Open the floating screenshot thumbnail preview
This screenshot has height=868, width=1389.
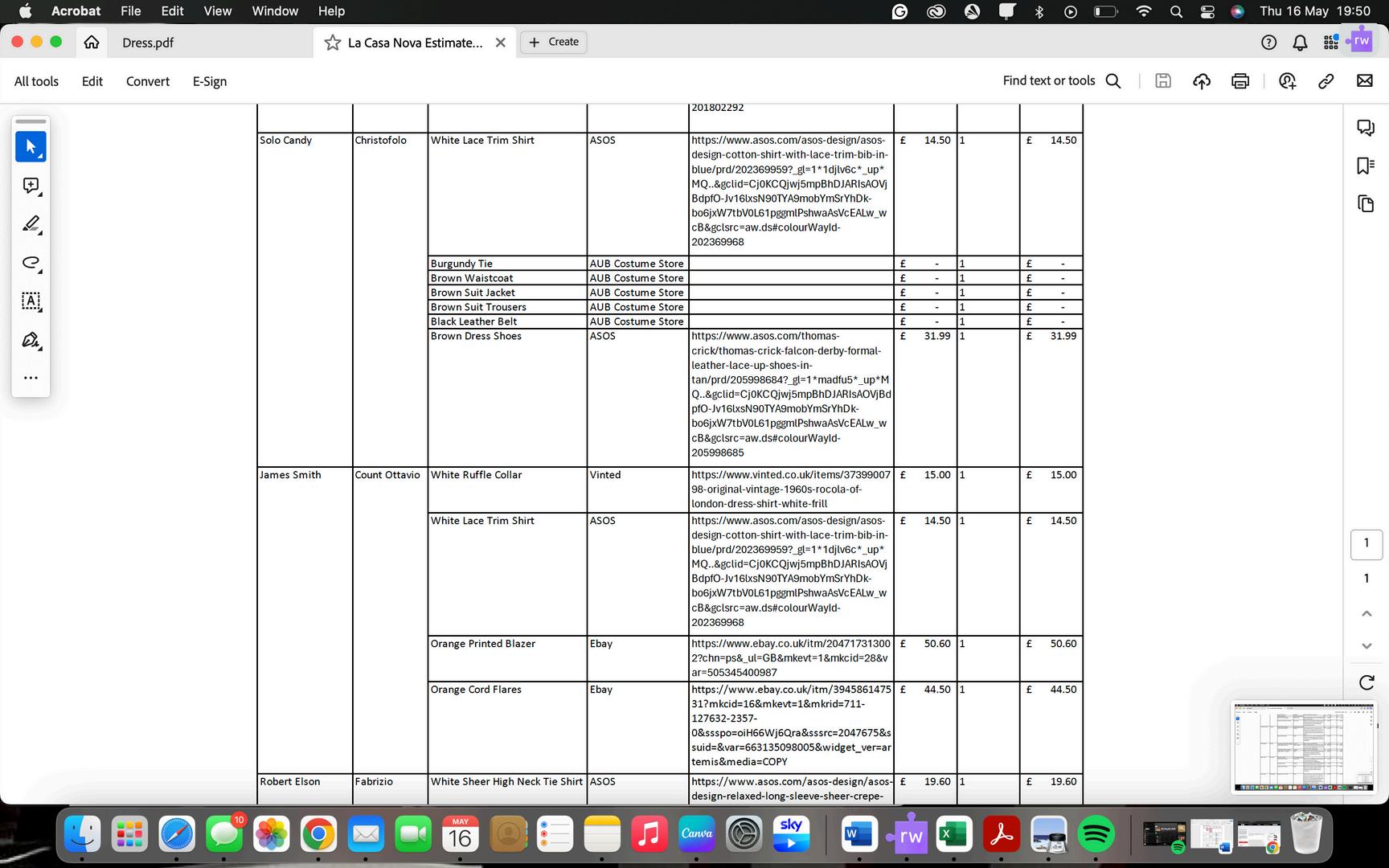click(x=1304, y=747)
